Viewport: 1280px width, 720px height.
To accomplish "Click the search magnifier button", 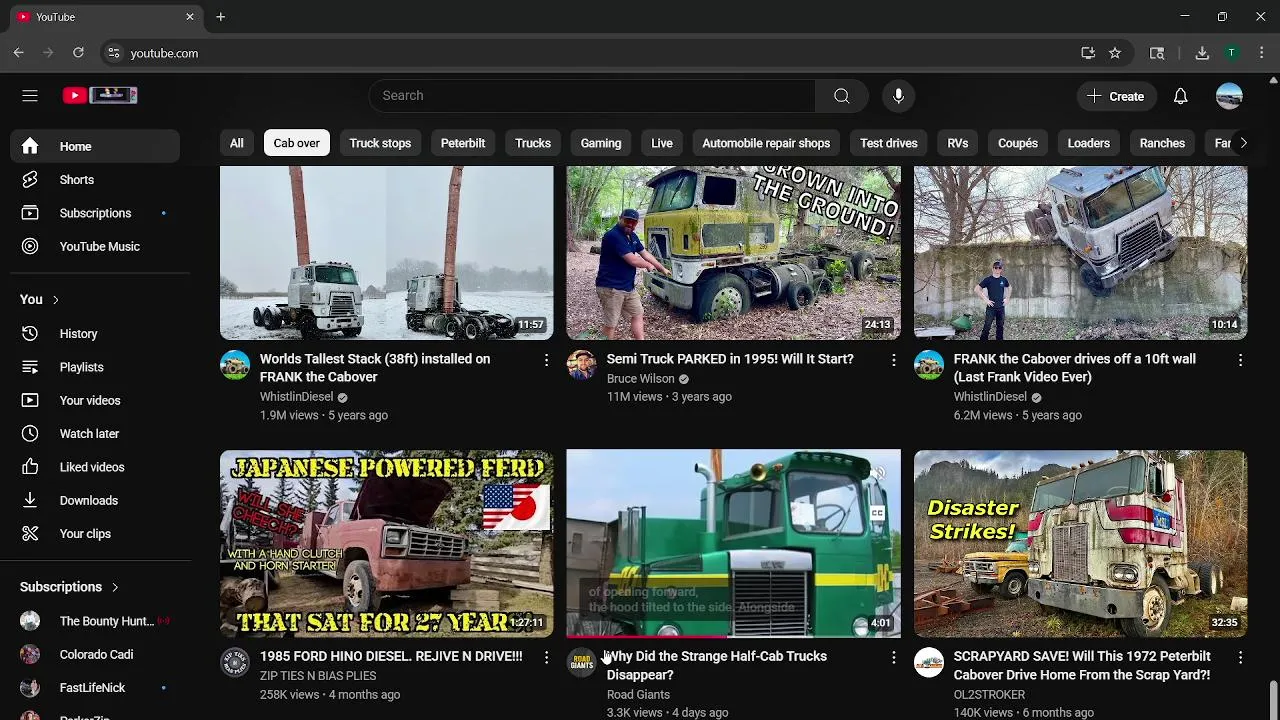I will point(842,96).
